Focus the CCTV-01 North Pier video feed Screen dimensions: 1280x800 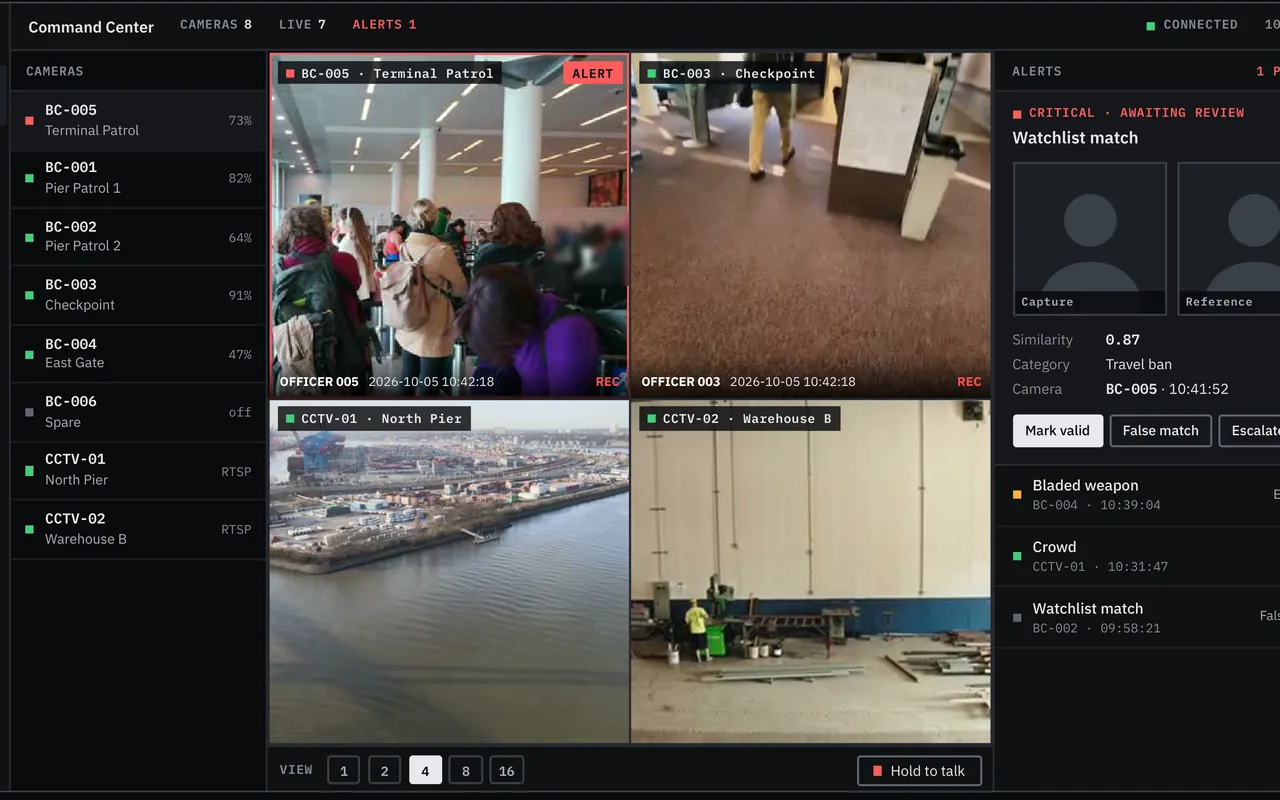click(x=449, y=572)
